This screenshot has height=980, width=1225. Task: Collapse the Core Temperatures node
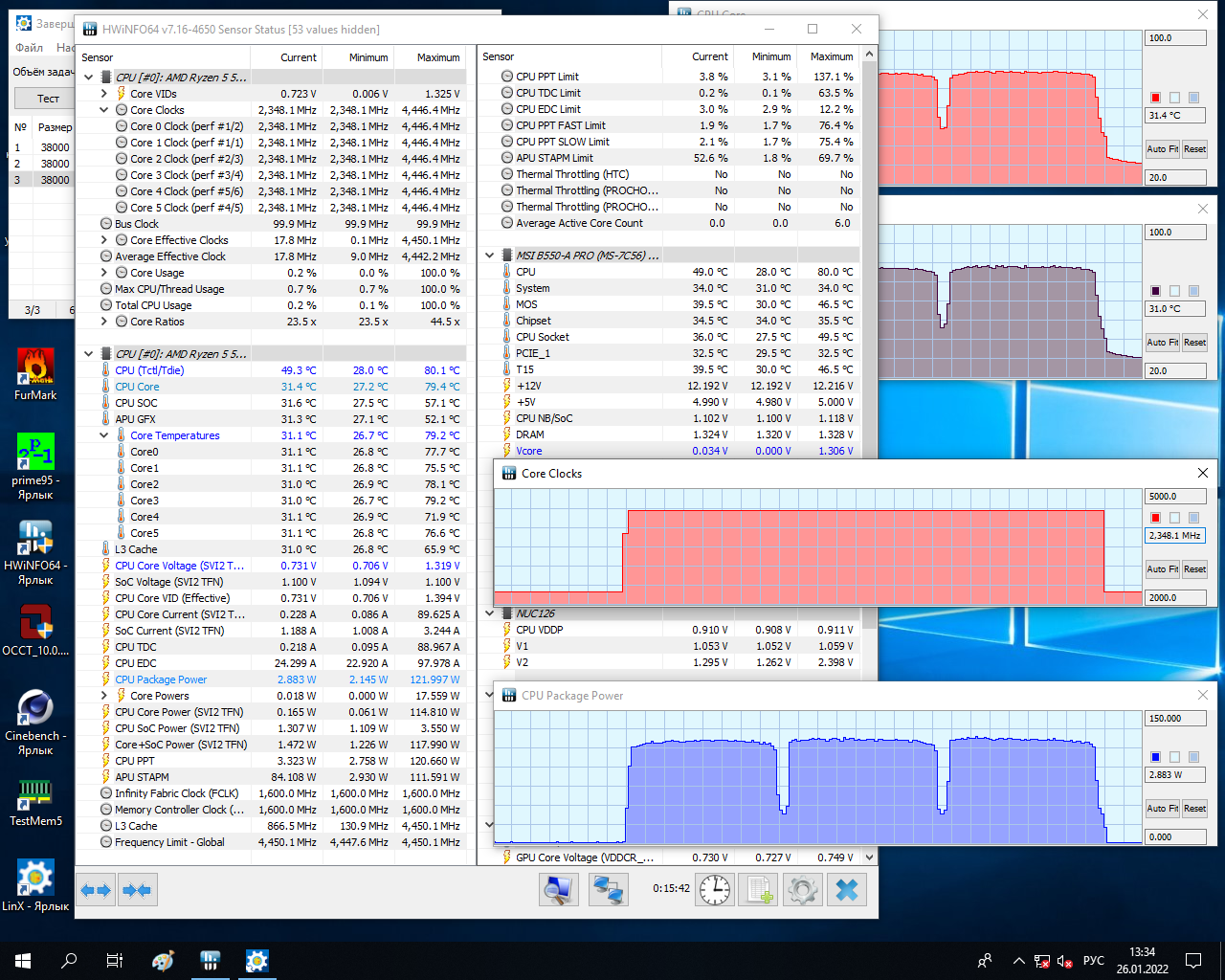(x=104, y=435)
